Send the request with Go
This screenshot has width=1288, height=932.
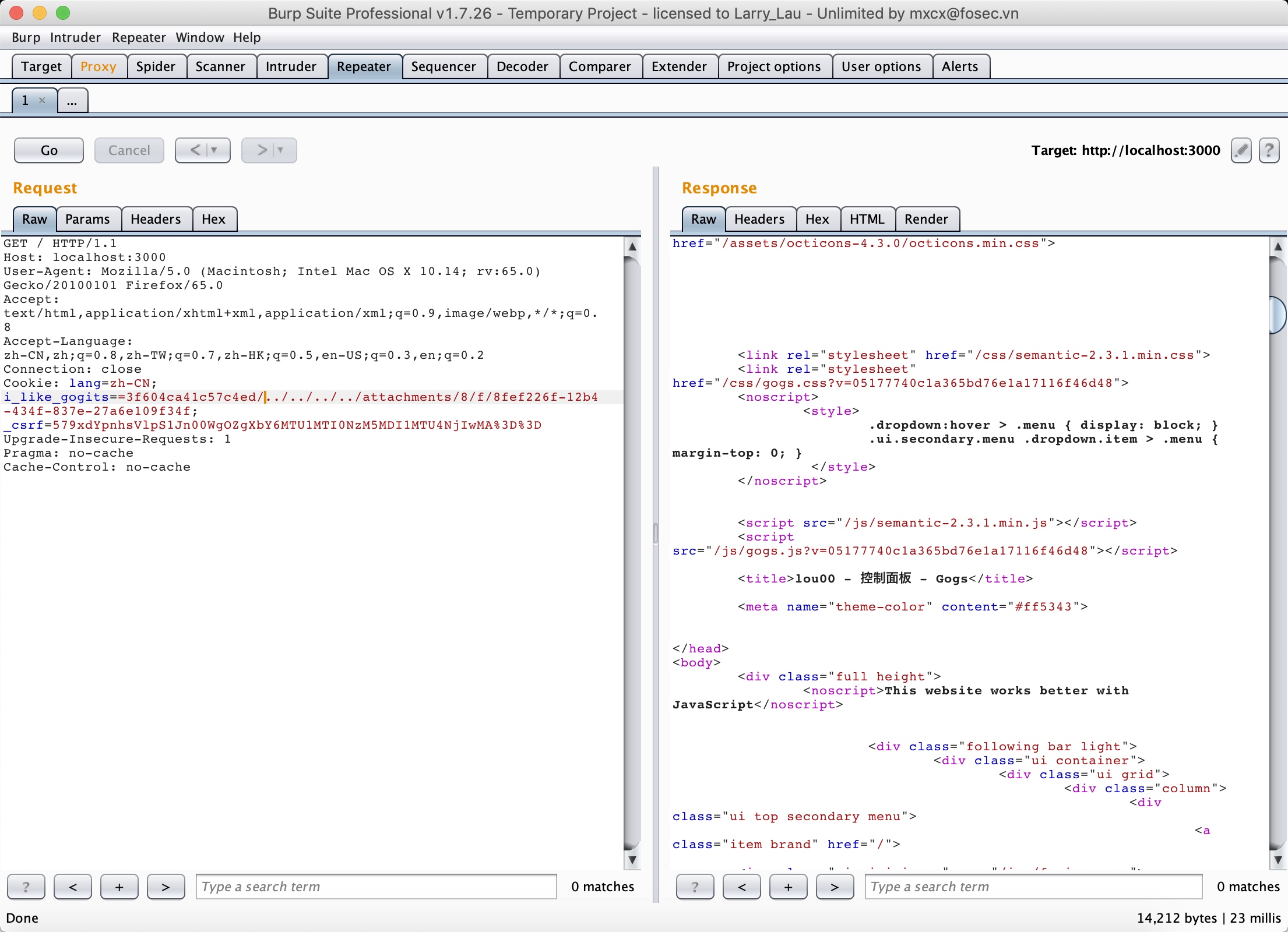pyautogui.click(x=49, y=150)
